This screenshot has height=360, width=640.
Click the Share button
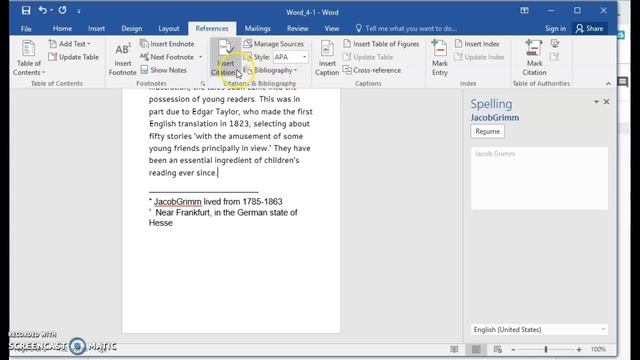point(590,29)
